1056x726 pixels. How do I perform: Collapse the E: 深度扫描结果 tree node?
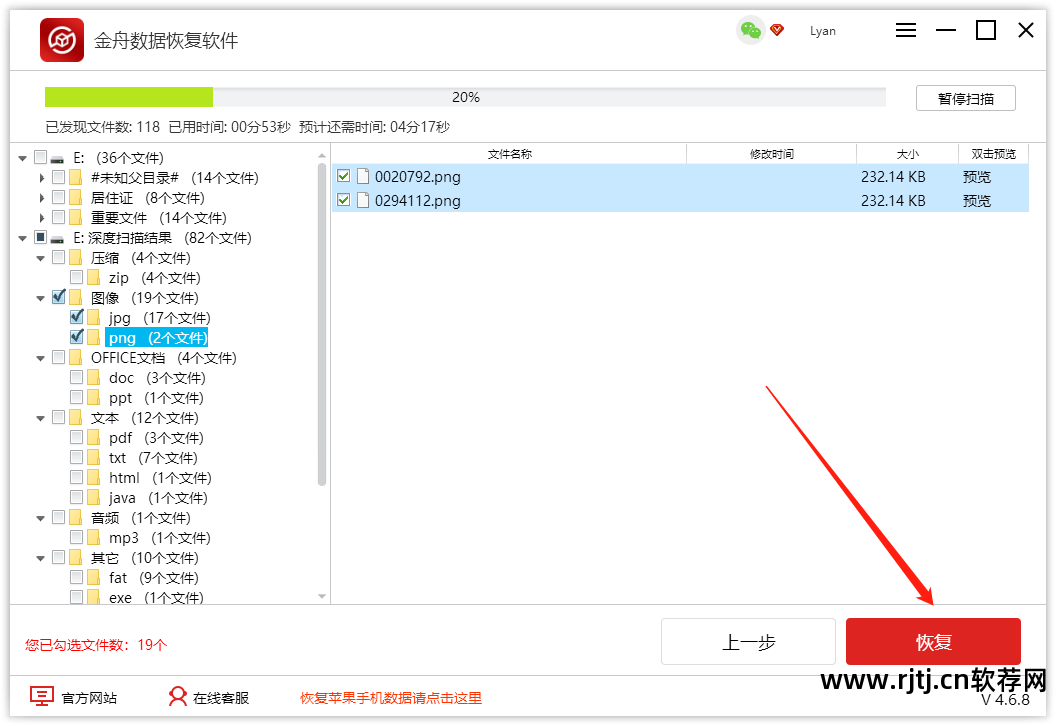(23, 237)
